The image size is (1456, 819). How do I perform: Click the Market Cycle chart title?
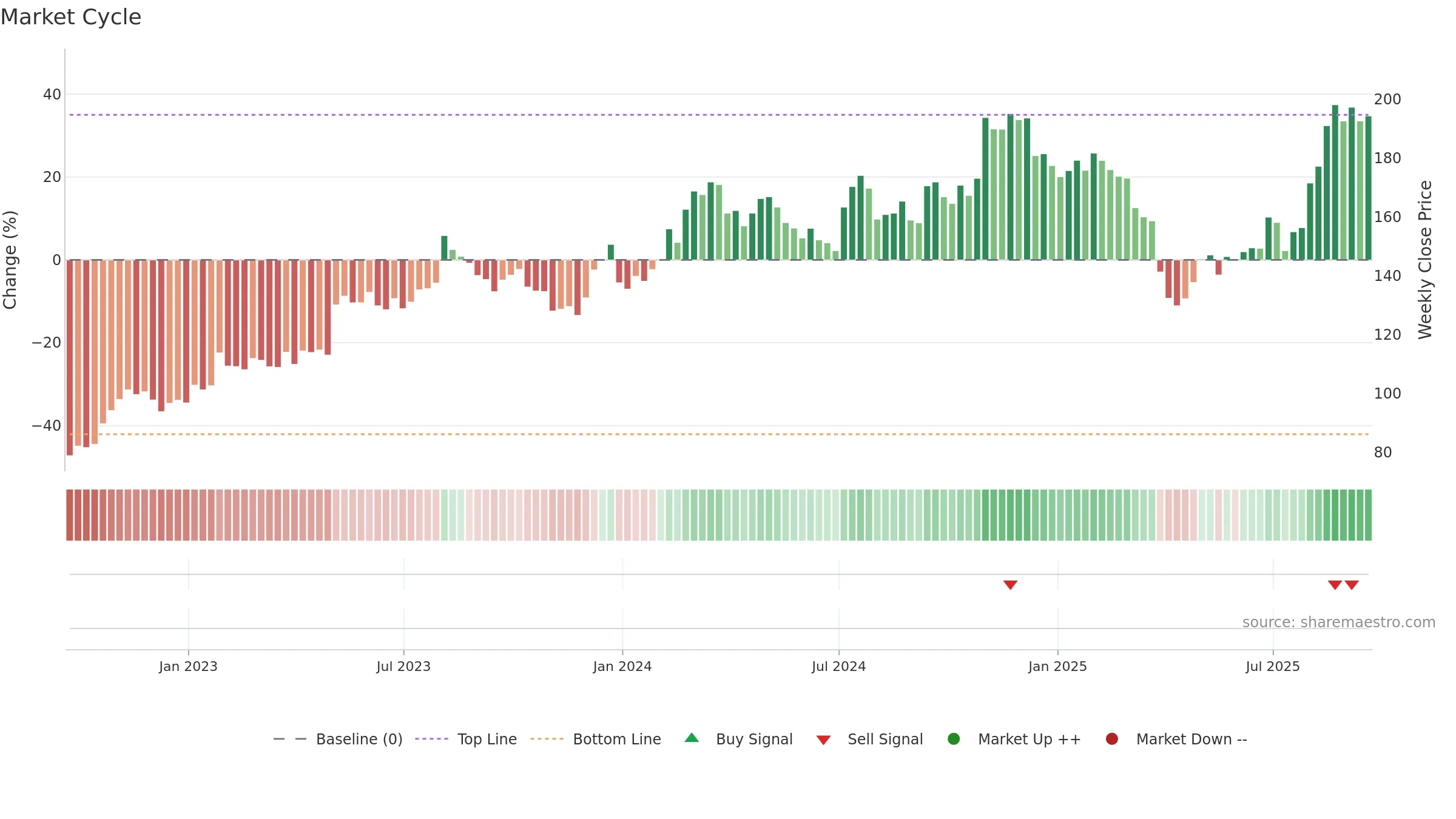71,17
